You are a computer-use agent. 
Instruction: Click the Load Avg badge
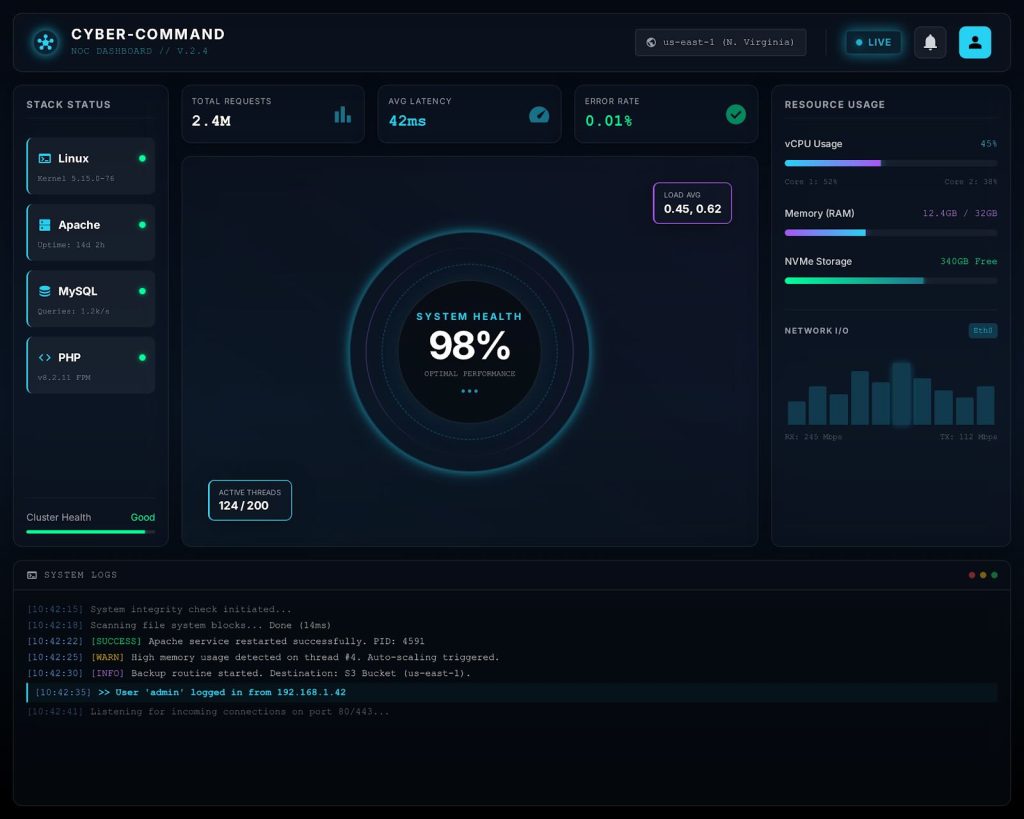[x=692, y=203]
